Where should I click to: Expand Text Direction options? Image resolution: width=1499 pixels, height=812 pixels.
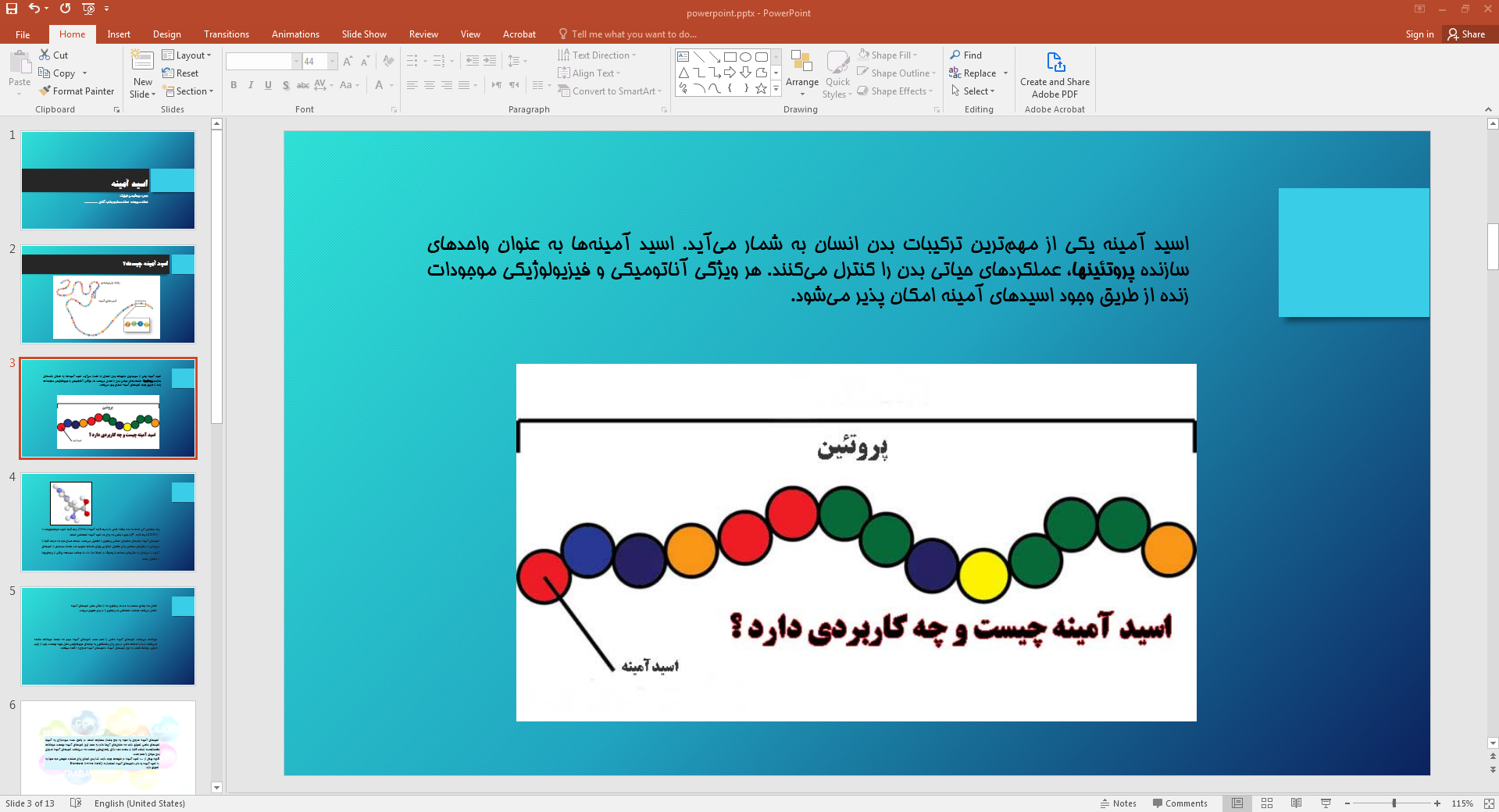(x=597, y=55)
